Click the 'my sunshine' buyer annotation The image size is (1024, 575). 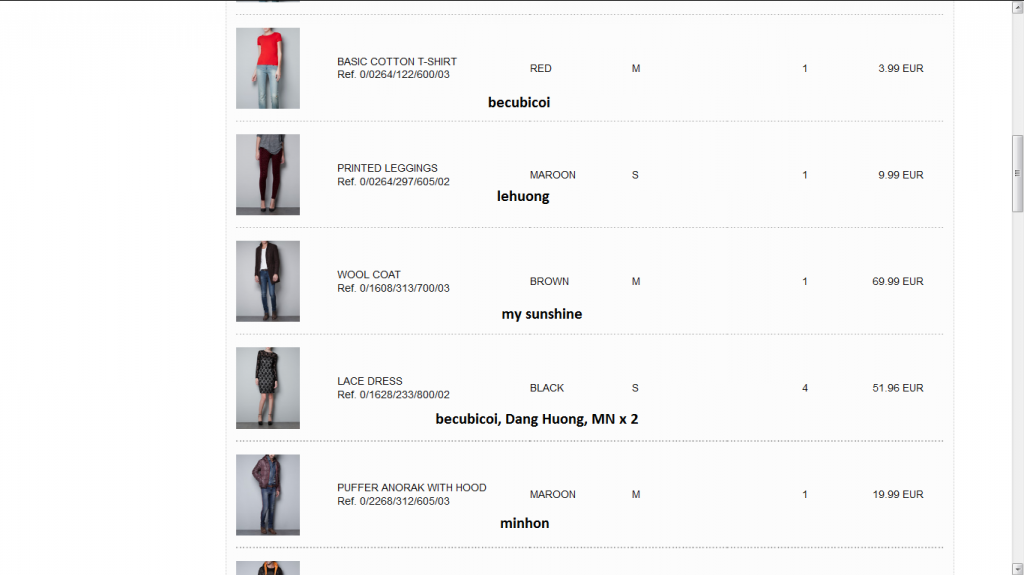541,314
